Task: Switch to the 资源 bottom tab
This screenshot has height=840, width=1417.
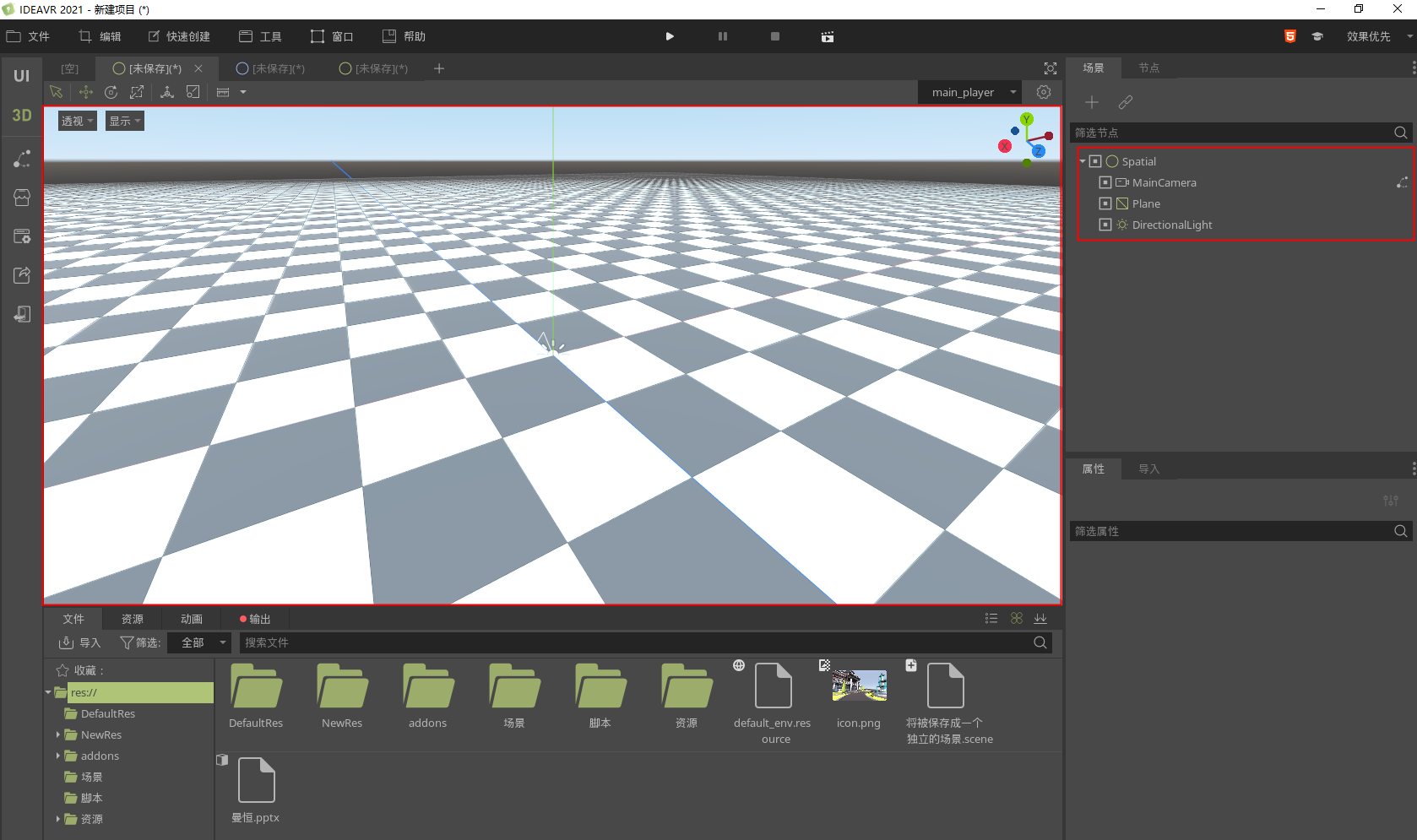Action: pyautogui.click(x=133, y=619)
